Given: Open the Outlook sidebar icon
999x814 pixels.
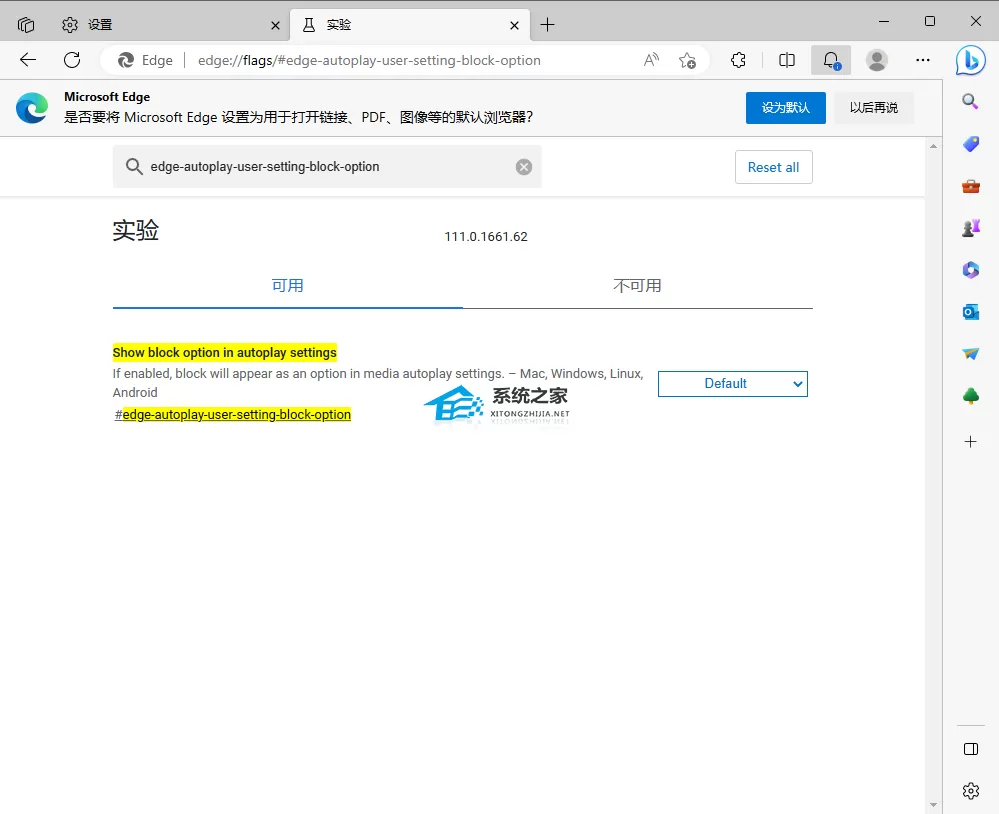Looking at the screenshot, I should [x=970, y=312].
